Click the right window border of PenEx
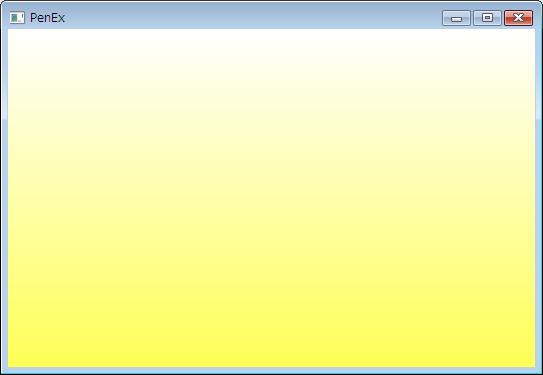 pyautogui.click(x=539, y=197)
